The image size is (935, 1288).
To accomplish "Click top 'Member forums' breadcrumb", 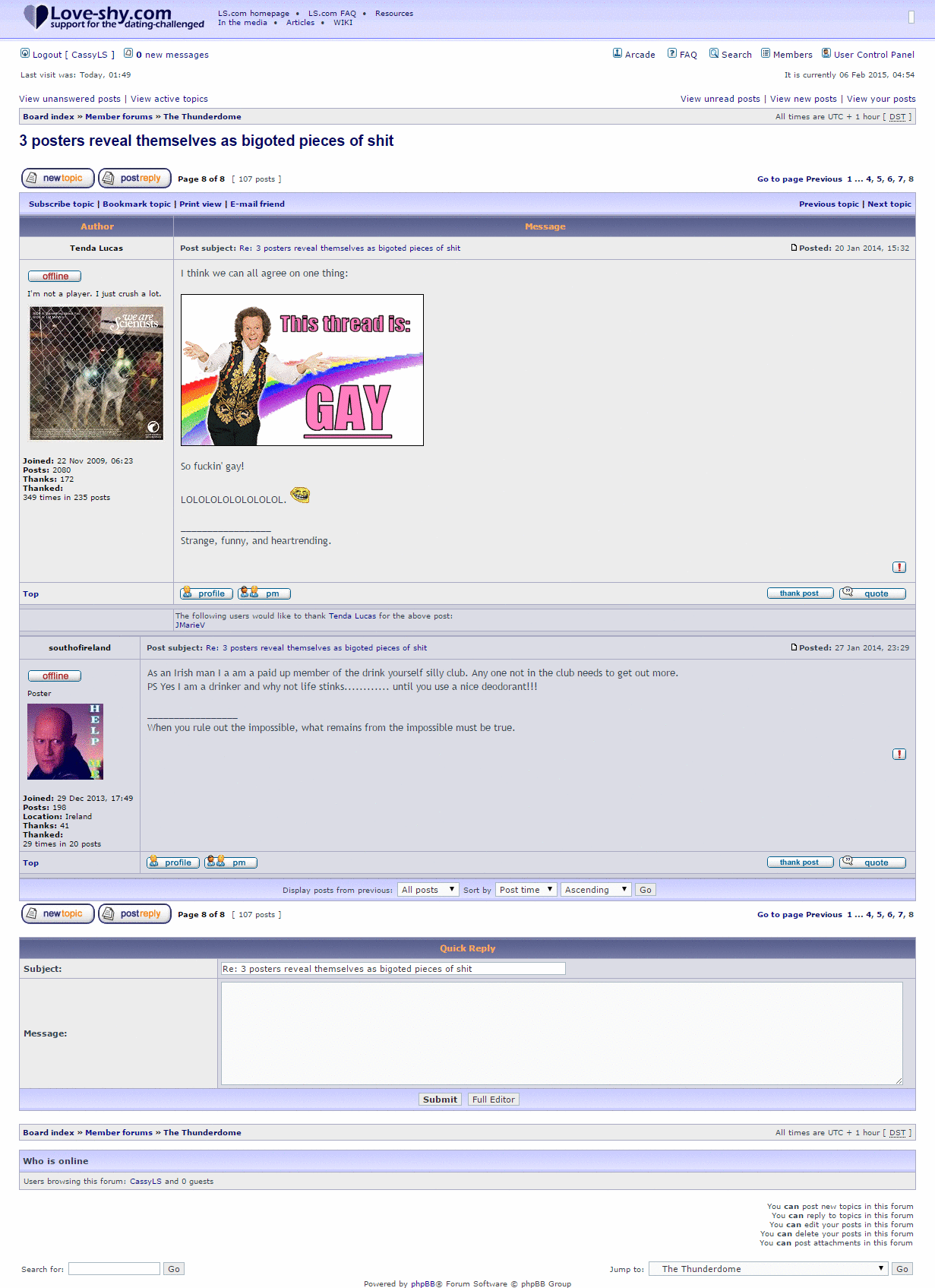I will [118, 116].
